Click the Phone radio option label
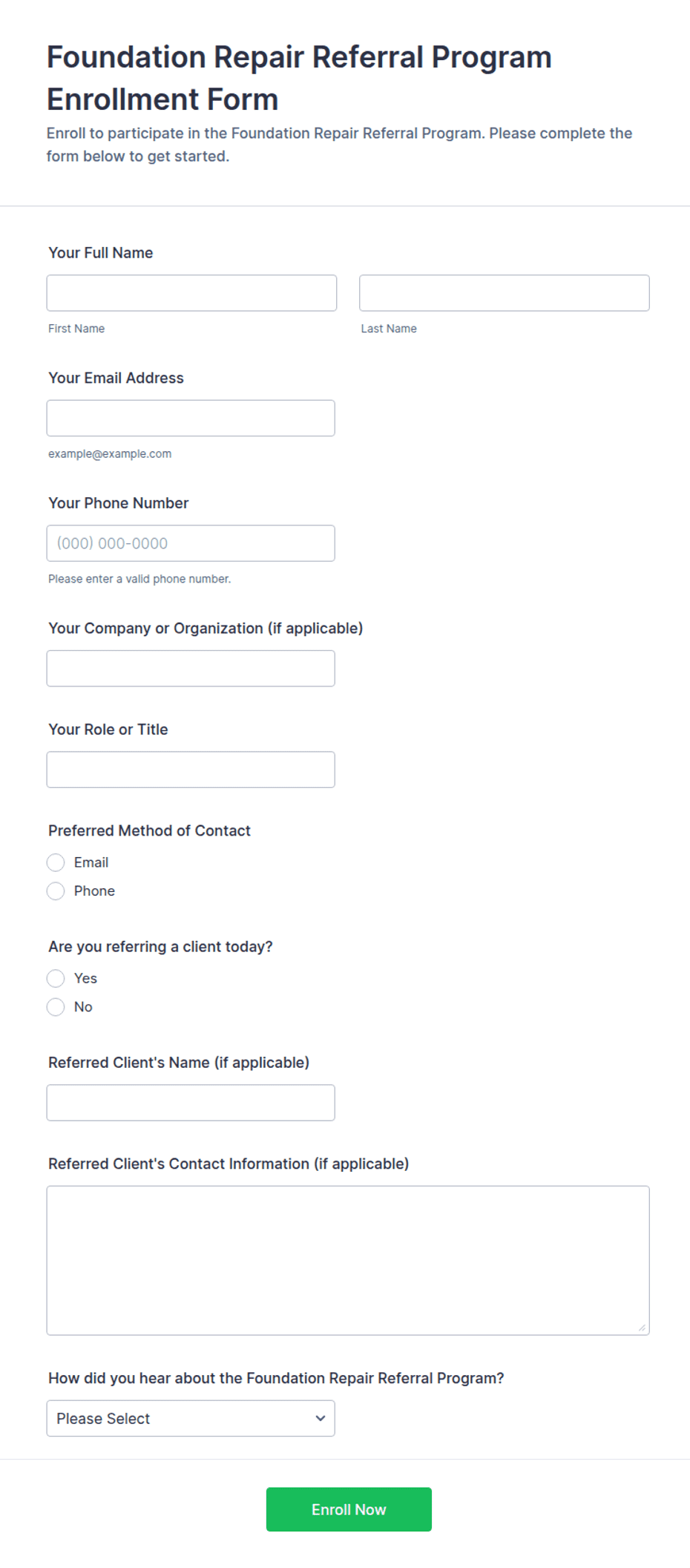The width and height of the screenshot is (690, 1568). coord(94,890)
